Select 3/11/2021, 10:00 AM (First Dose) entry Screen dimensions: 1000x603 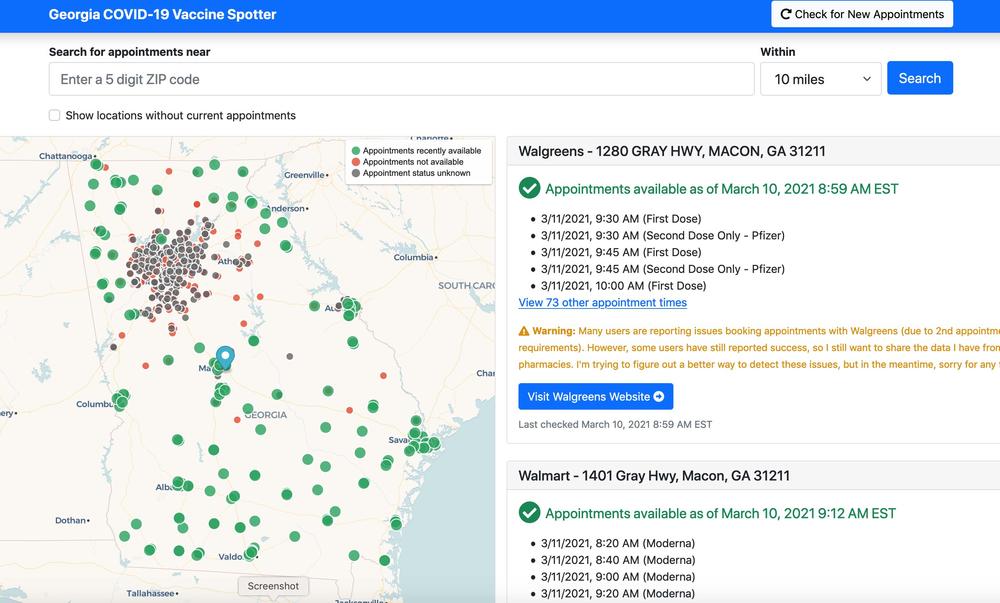click(x=623, y=286)
